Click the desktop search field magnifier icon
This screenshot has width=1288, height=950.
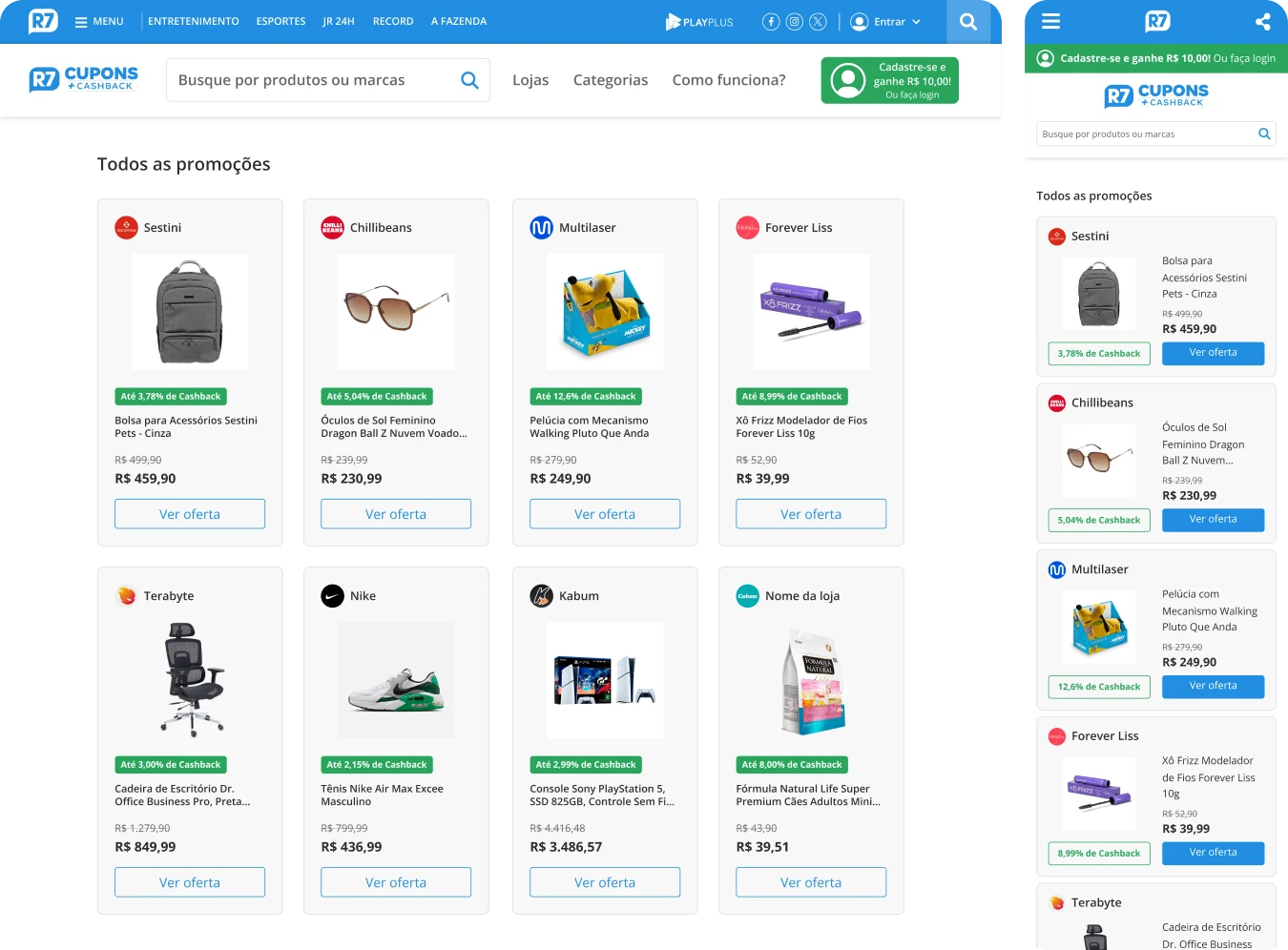coord(469,80)
